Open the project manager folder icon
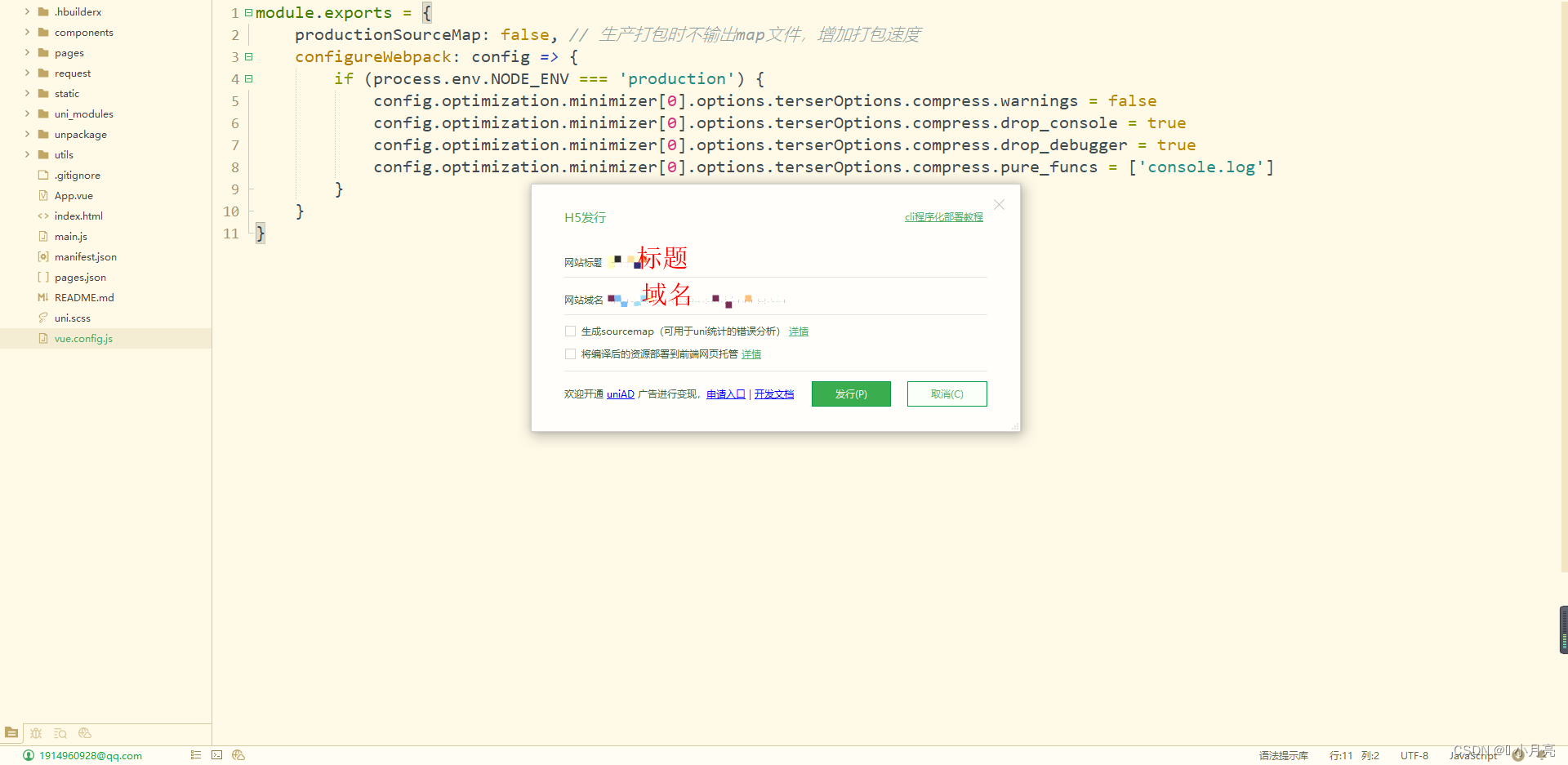The height and width of the screenshot is (765, 1568). [11, 732]
